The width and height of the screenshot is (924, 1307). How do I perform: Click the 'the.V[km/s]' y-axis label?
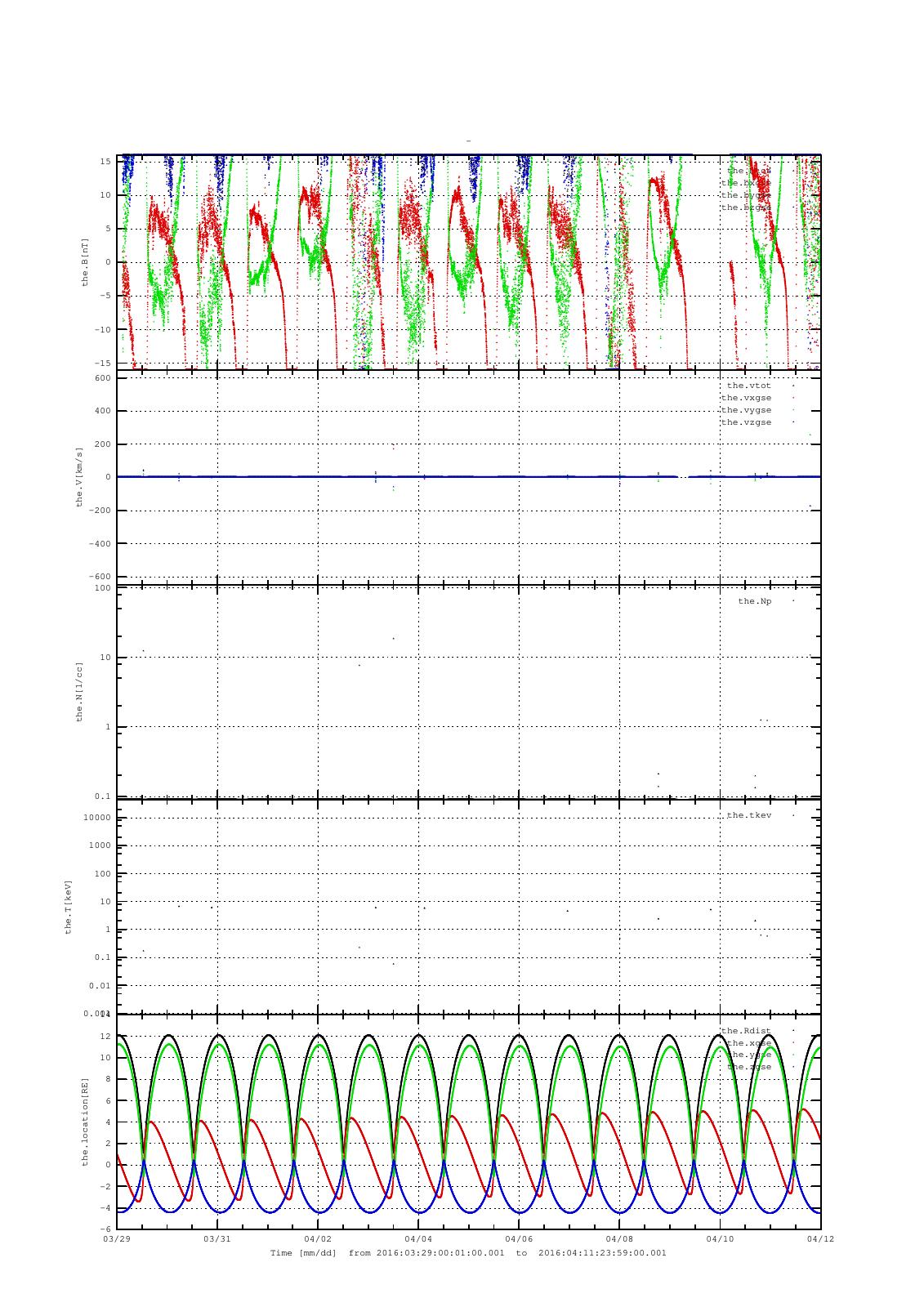coord(79,477)
